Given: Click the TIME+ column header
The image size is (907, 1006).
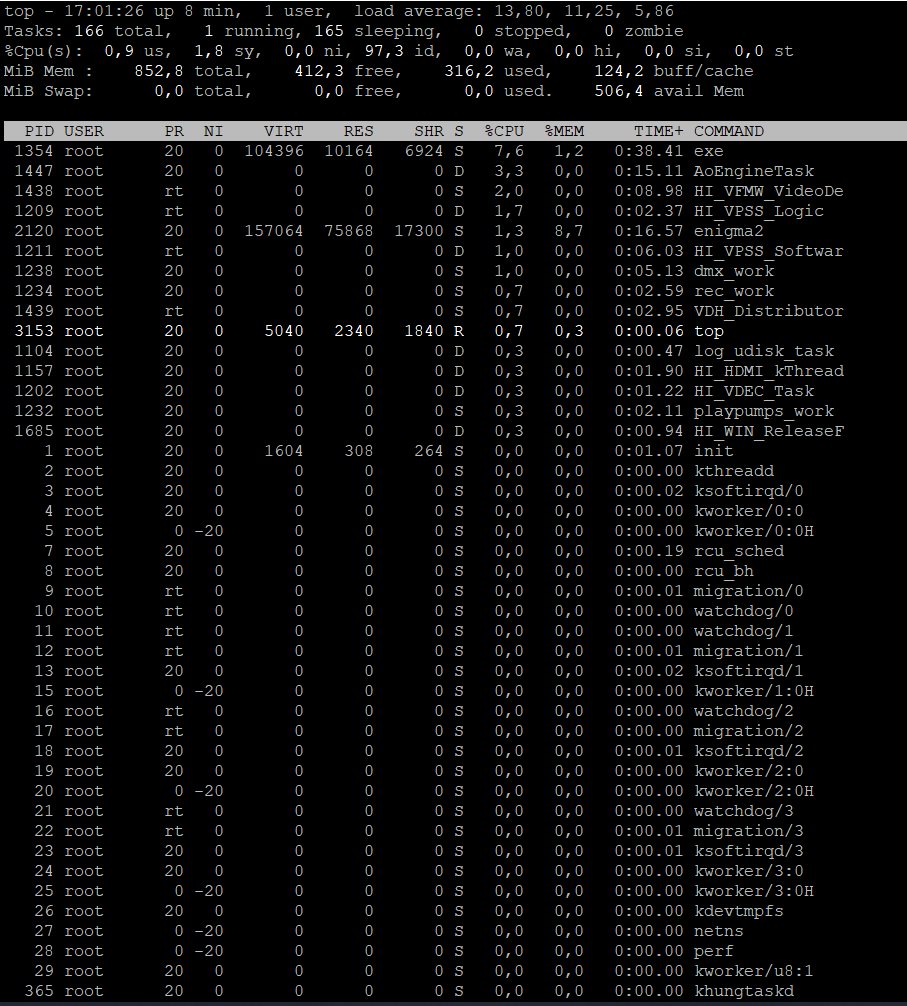Looking at the screenshot, I should click(659, 131).
